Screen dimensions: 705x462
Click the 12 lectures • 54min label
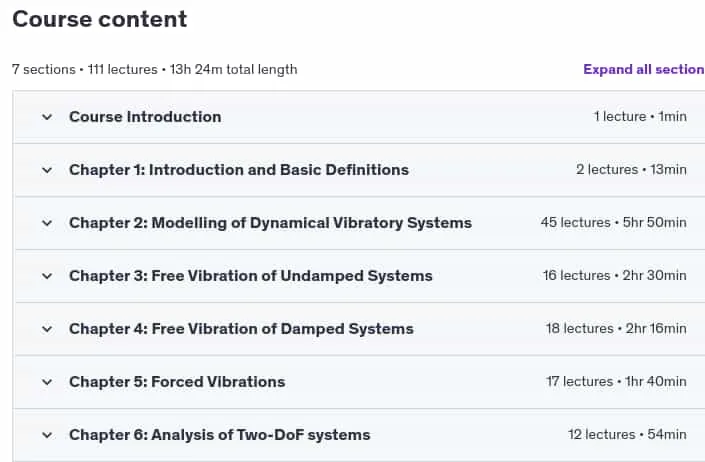[627, 435]
